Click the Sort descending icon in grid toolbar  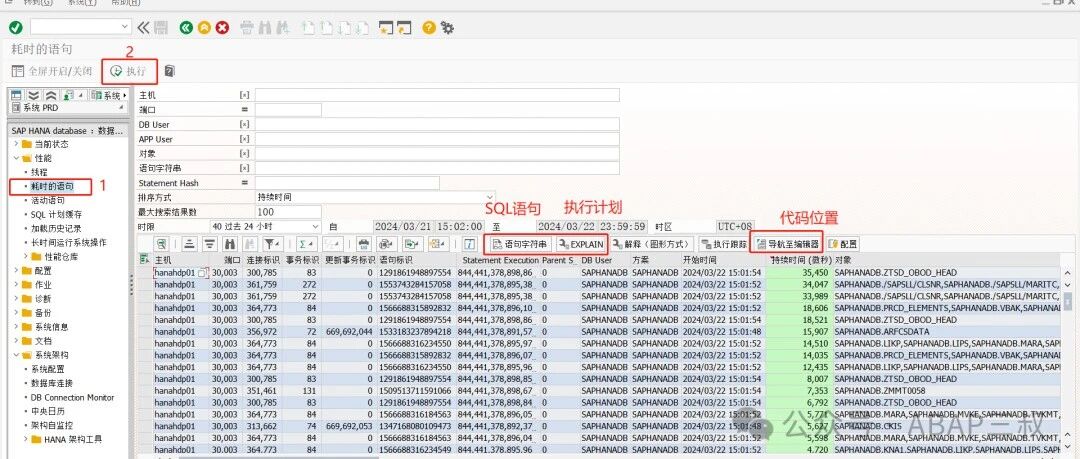209,244
